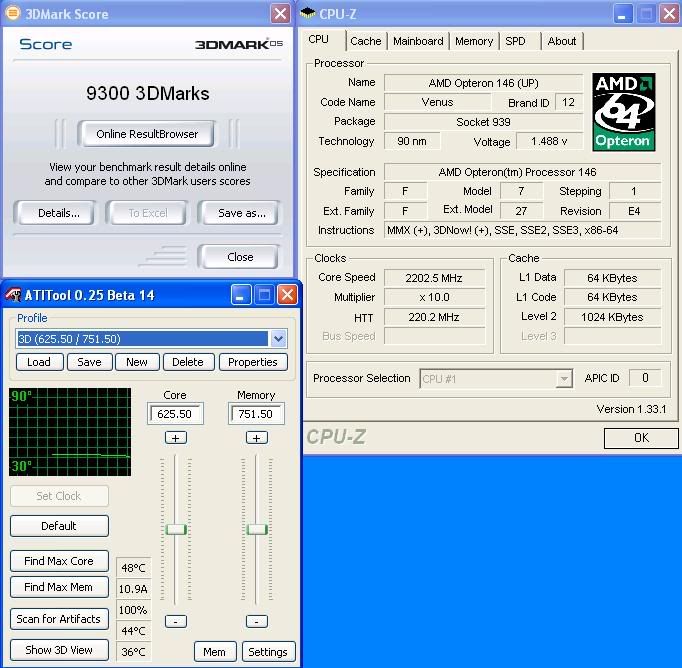Click Find Max Core
Screen dimensions: 682x668
(x=59, y=561)
